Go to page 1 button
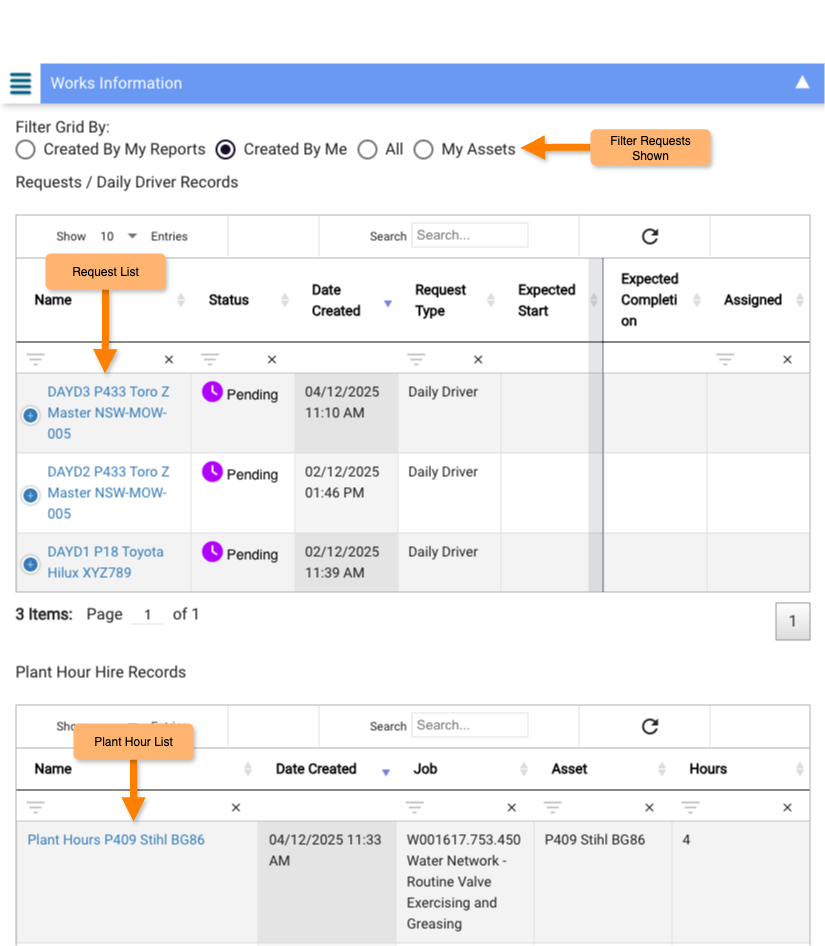 (792, 621)
